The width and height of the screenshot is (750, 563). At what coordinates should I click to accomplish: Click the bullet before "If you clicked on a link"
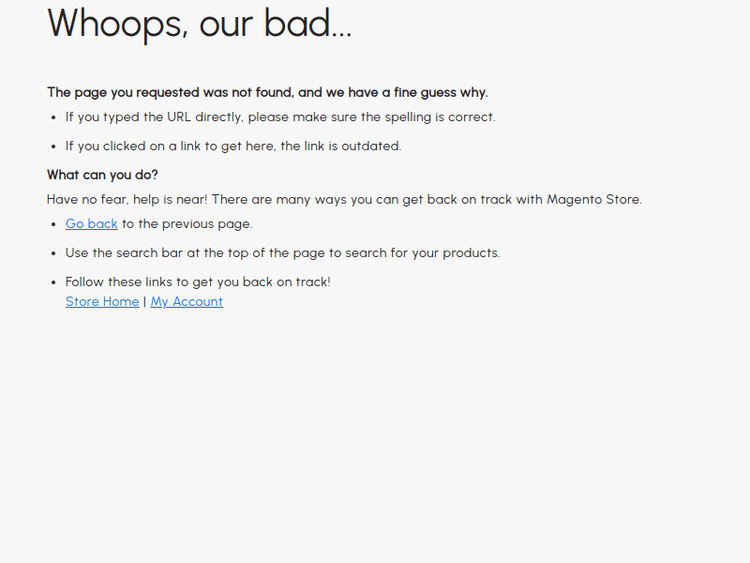53,146
